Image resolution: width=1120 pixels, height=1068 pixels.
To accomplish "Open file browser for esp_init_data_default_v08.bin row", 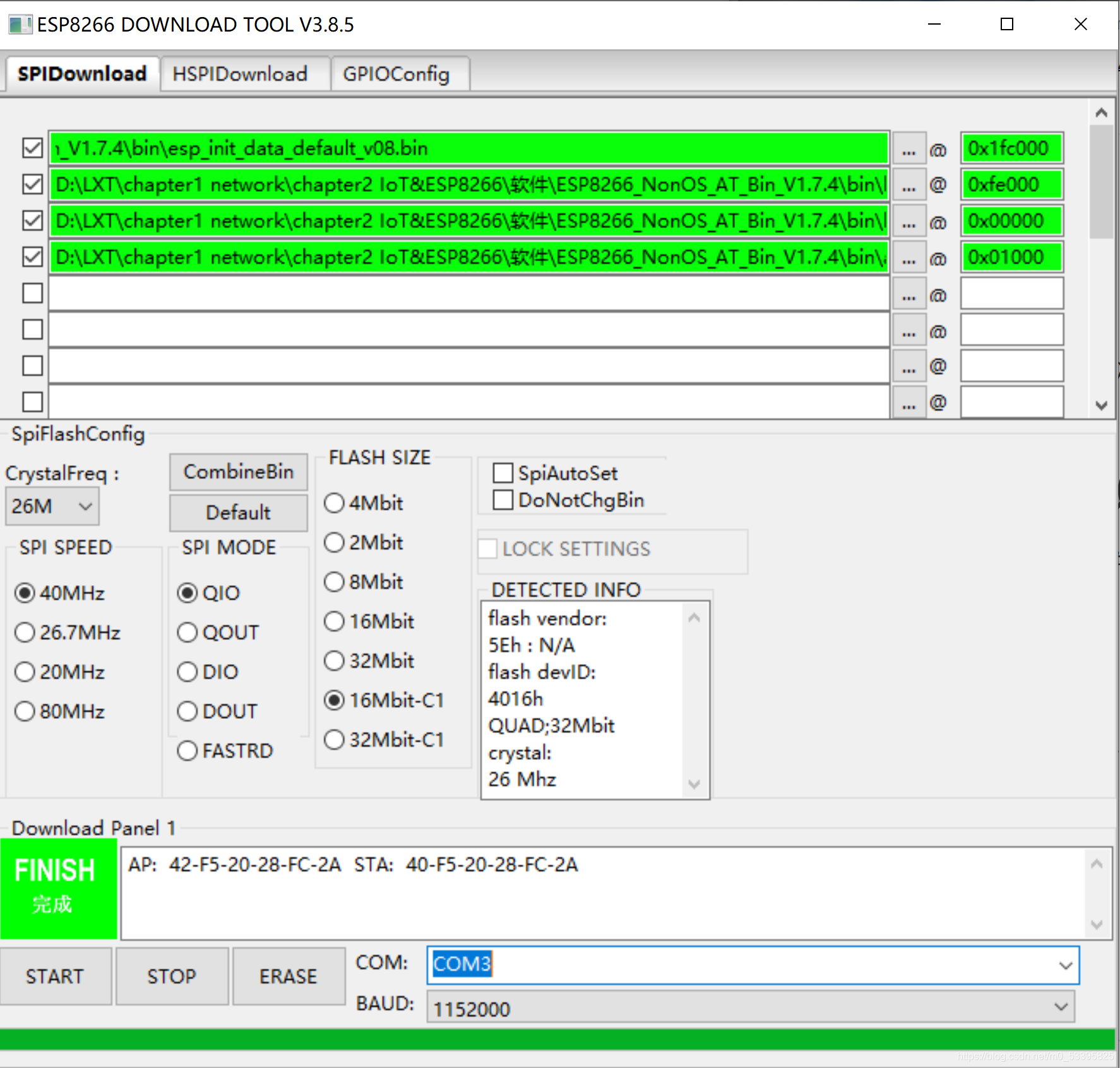I will point(909,148).
